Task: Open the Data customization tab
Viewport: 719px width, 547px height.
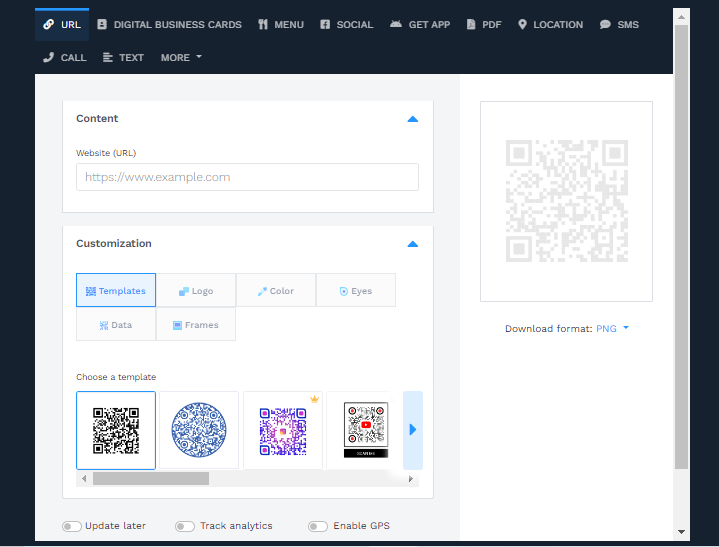Action: (116, 324)
